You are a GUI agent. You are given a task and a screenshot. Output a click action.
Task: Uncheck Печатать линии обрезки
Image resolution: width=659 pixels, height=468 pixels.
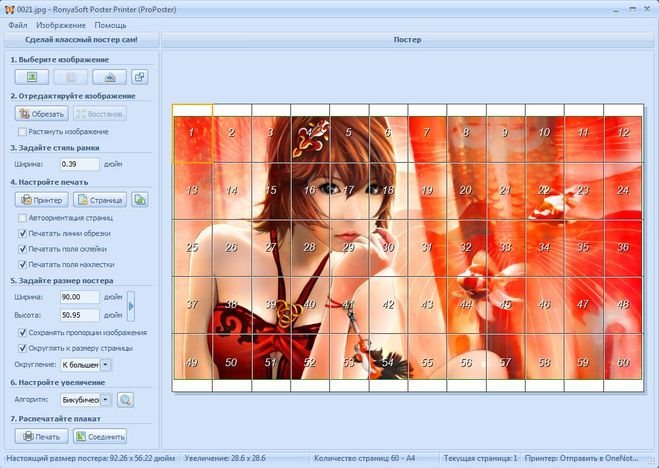pyautogui.click(x=23, y=233)
